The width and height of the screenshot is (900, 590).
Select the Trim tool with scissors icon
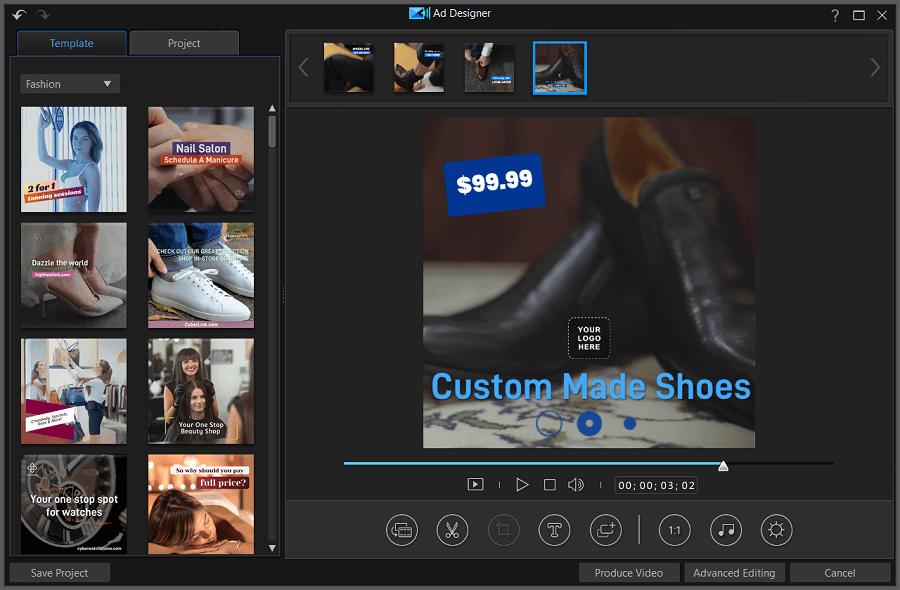pyautogui.click(x=452, y=530)
